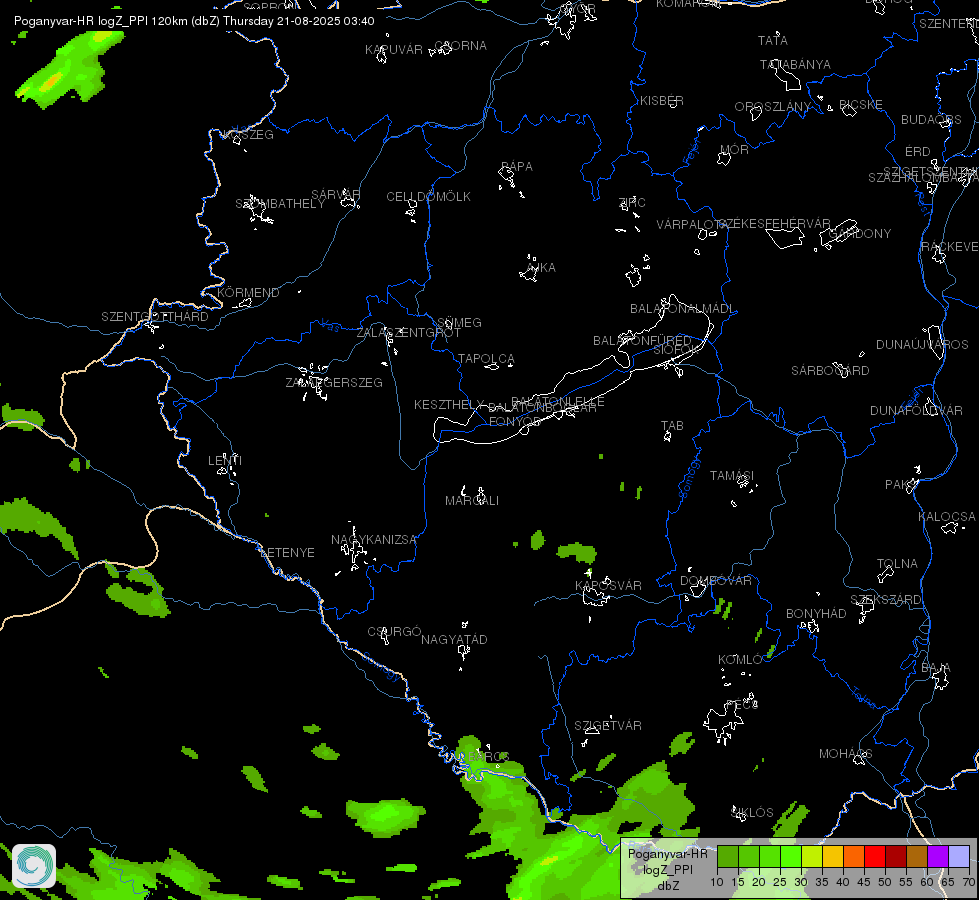Image resolution: width=979 pixels, height=900 pixels.
Task: Select the 10-15 dBZ dark green swatch
Action: point(727,856)
